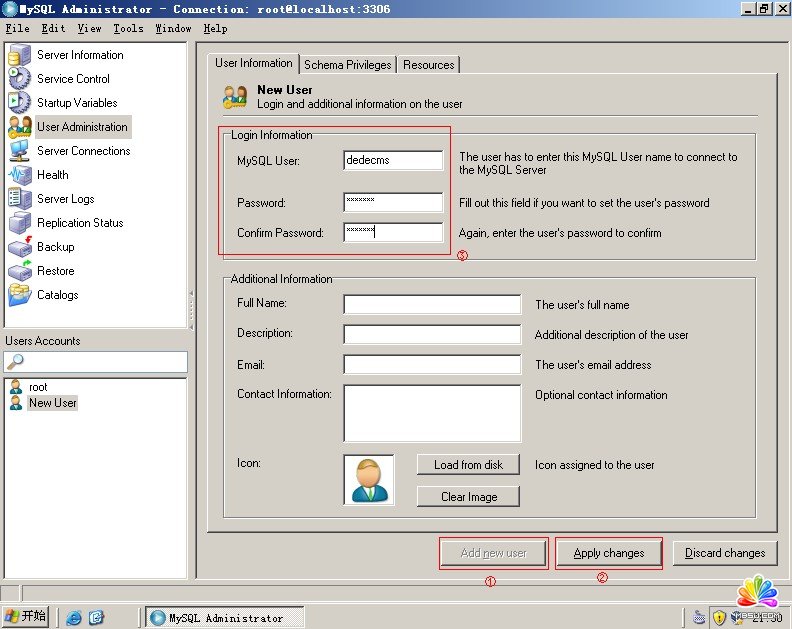Click the Apply changes button

(x=608, y=553)
